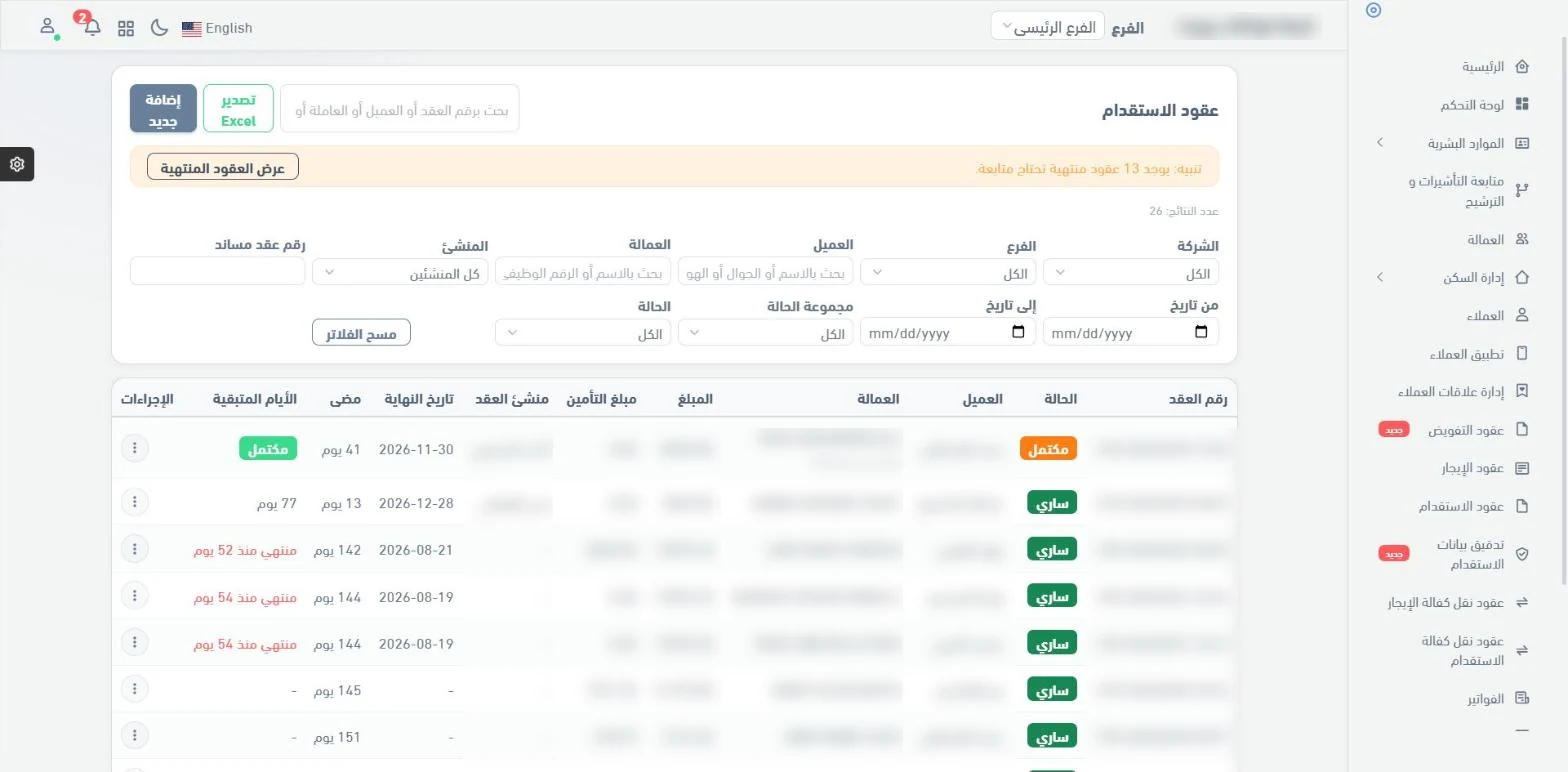The width and height of the screenshot is (1568, 772).
Task: Open the الفرع filter dropdown
Action: click(x=948, y=272)
